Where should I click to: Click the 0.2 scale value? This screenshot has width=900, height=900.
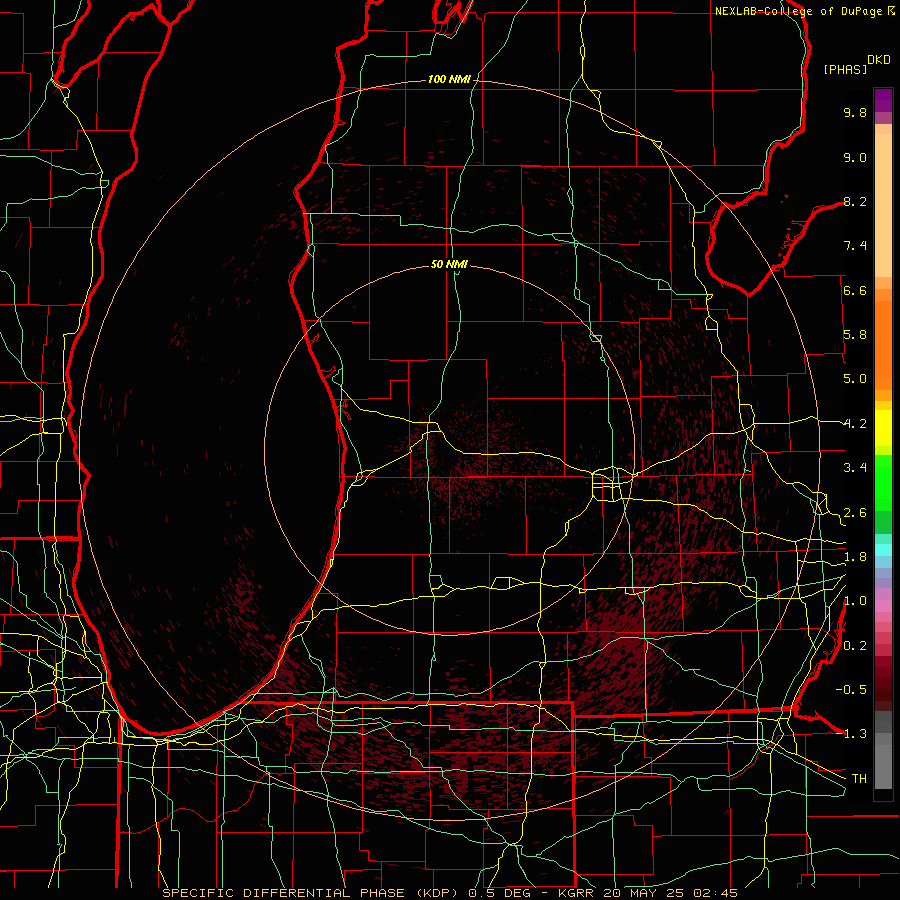click(x=855, y=646)
